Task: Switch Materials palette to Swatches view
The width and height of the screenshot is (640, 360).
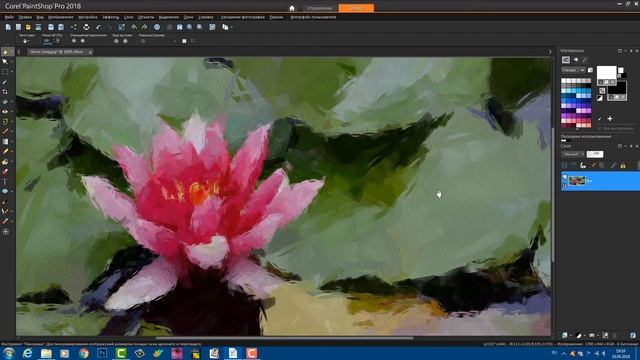Action: click(566, 60)
